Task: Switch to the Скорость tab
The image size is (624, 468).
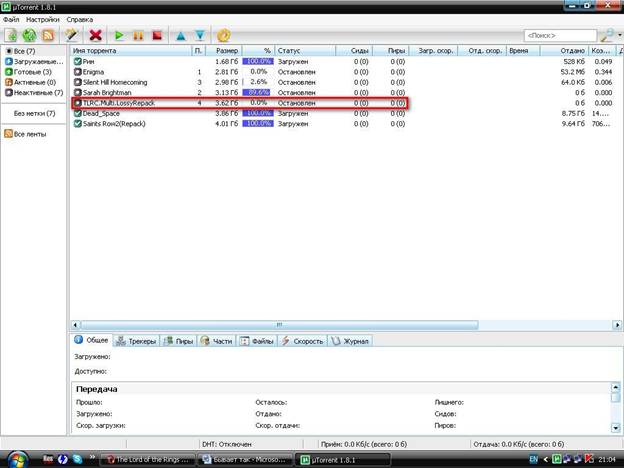Action: (x=302, y=341)
